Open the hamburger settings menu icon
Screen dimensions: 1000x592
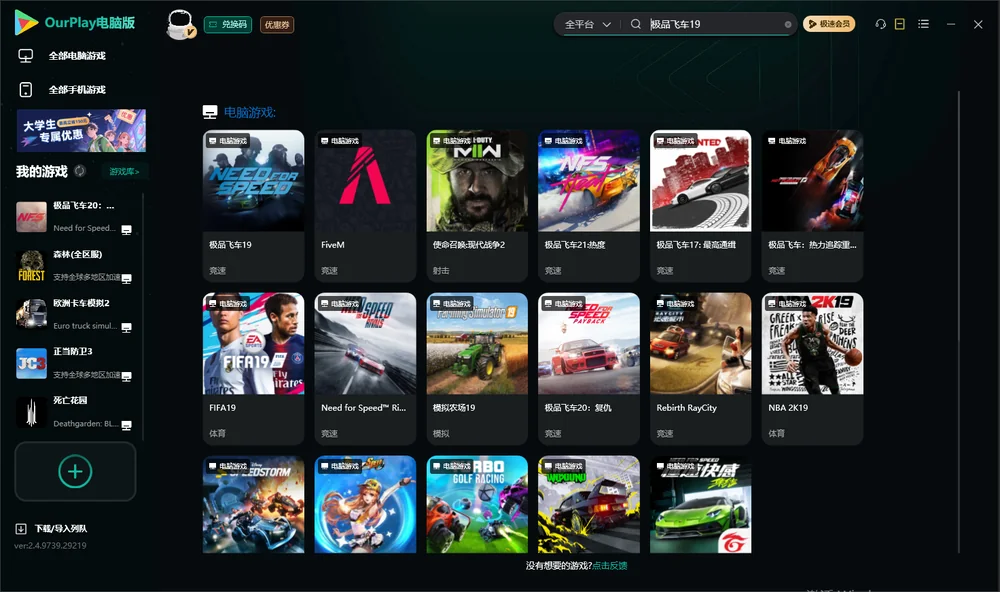(x=923, y=24)
